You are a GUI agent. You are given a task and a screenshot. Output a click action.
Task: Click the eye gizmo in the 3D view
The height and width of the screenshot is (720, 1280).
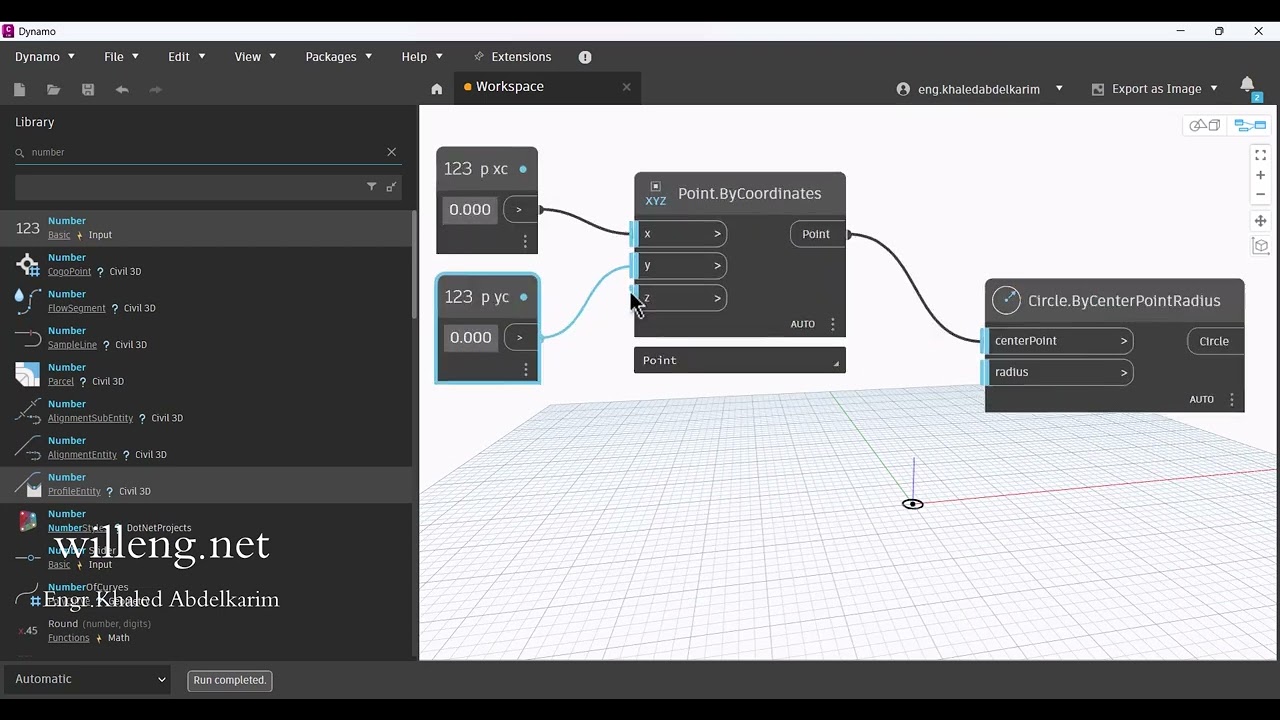coord(912,504)
